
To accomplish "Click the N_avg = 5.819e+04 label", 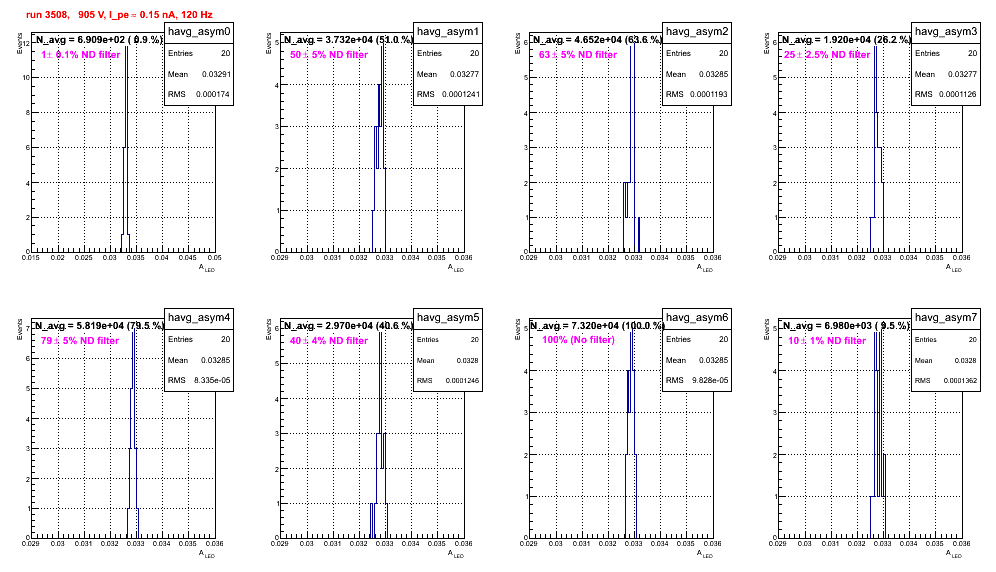I will point(98,325).
